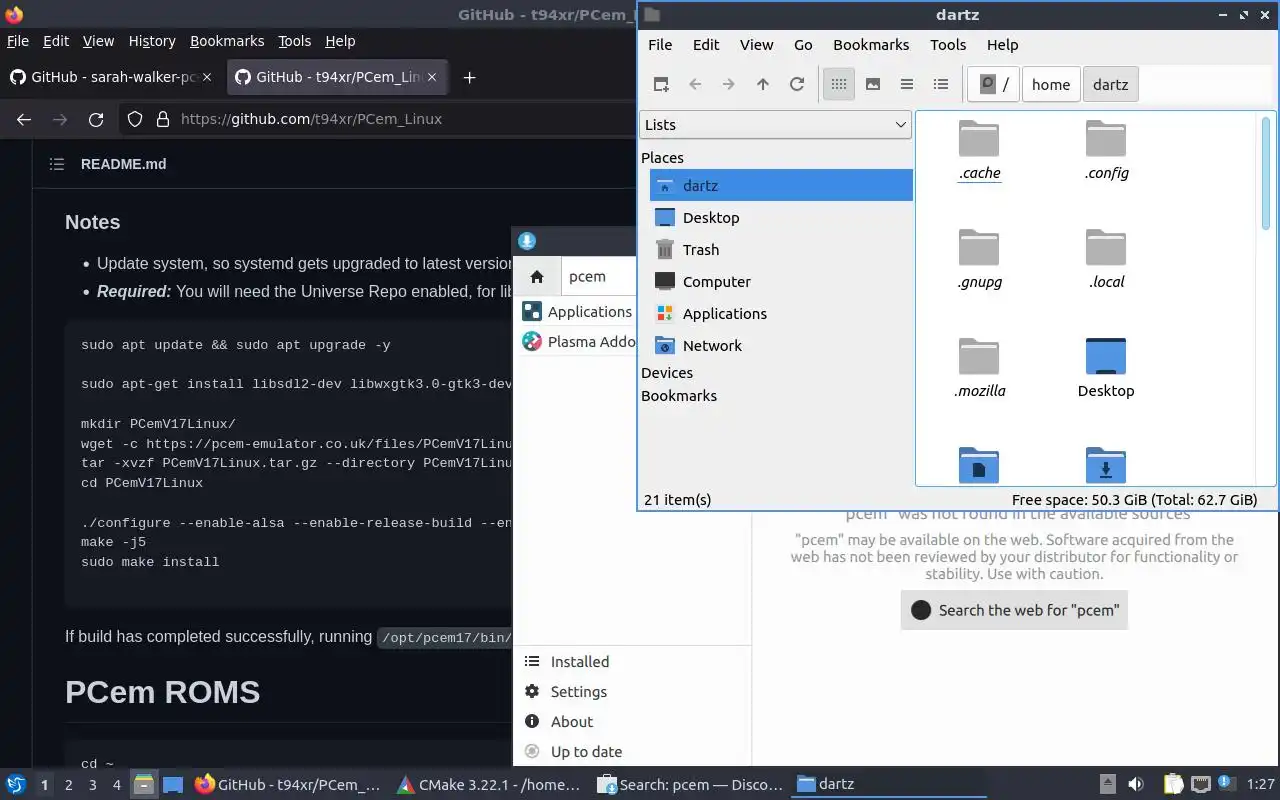Click 'Search the web for "pcem"' button
The height and width of the screenshot is (800, 1280).
pyautogui.click(x=1014, y=610)
